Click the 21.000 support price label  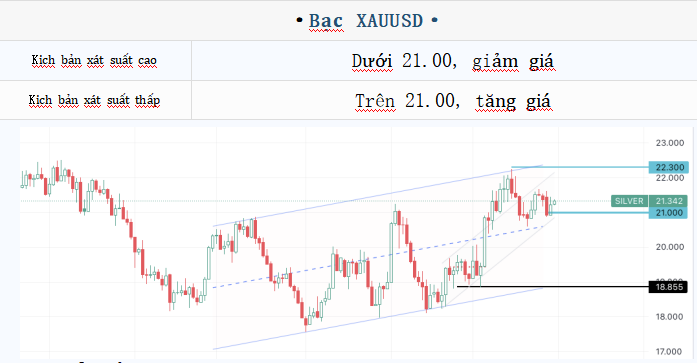669,213
